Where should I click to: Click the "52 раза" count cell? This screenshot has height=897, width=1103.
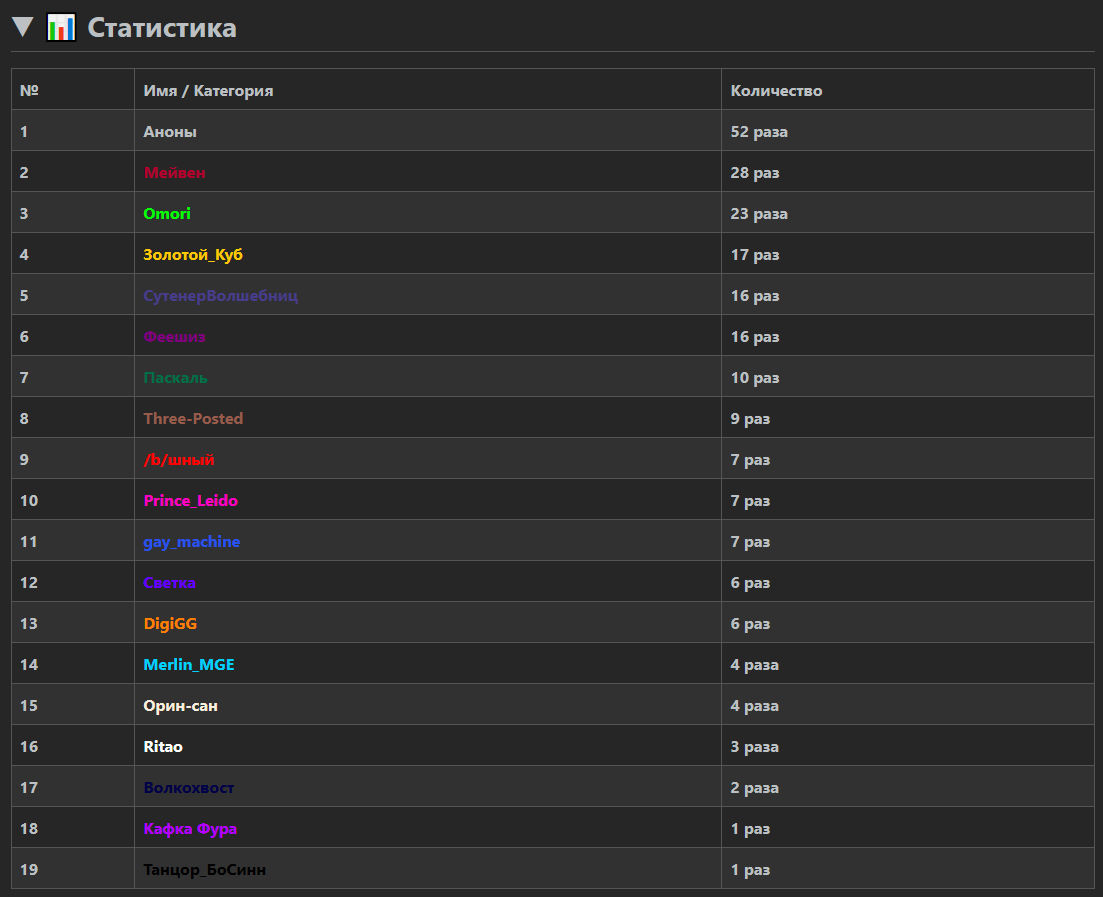(x=759, y=131)
